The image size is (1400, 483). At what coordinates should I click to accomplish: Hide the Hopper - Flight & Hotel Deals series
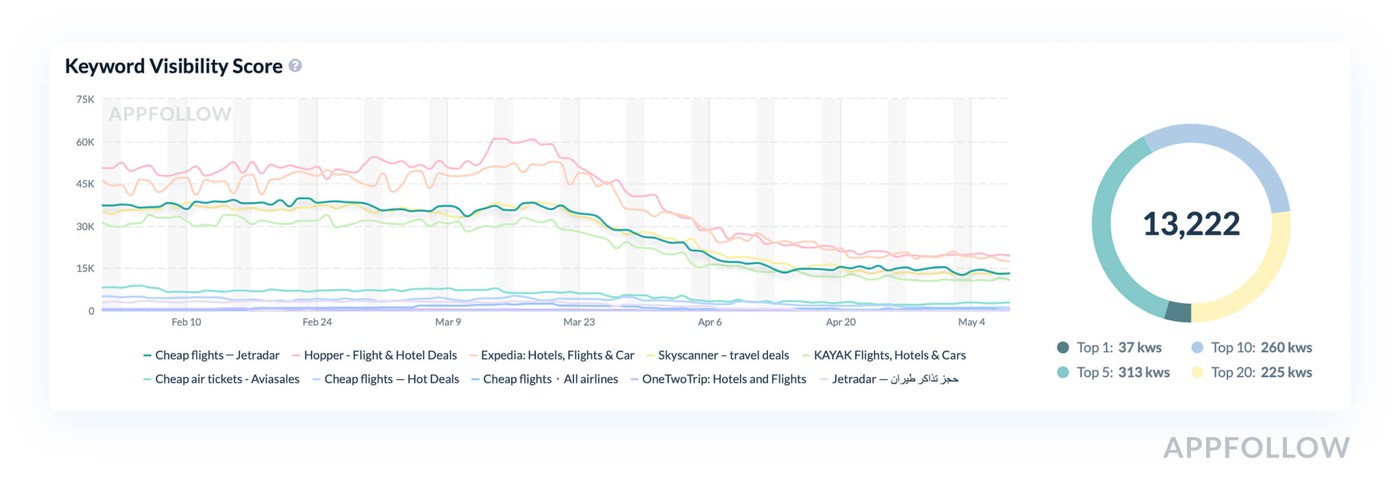[374, 355]
